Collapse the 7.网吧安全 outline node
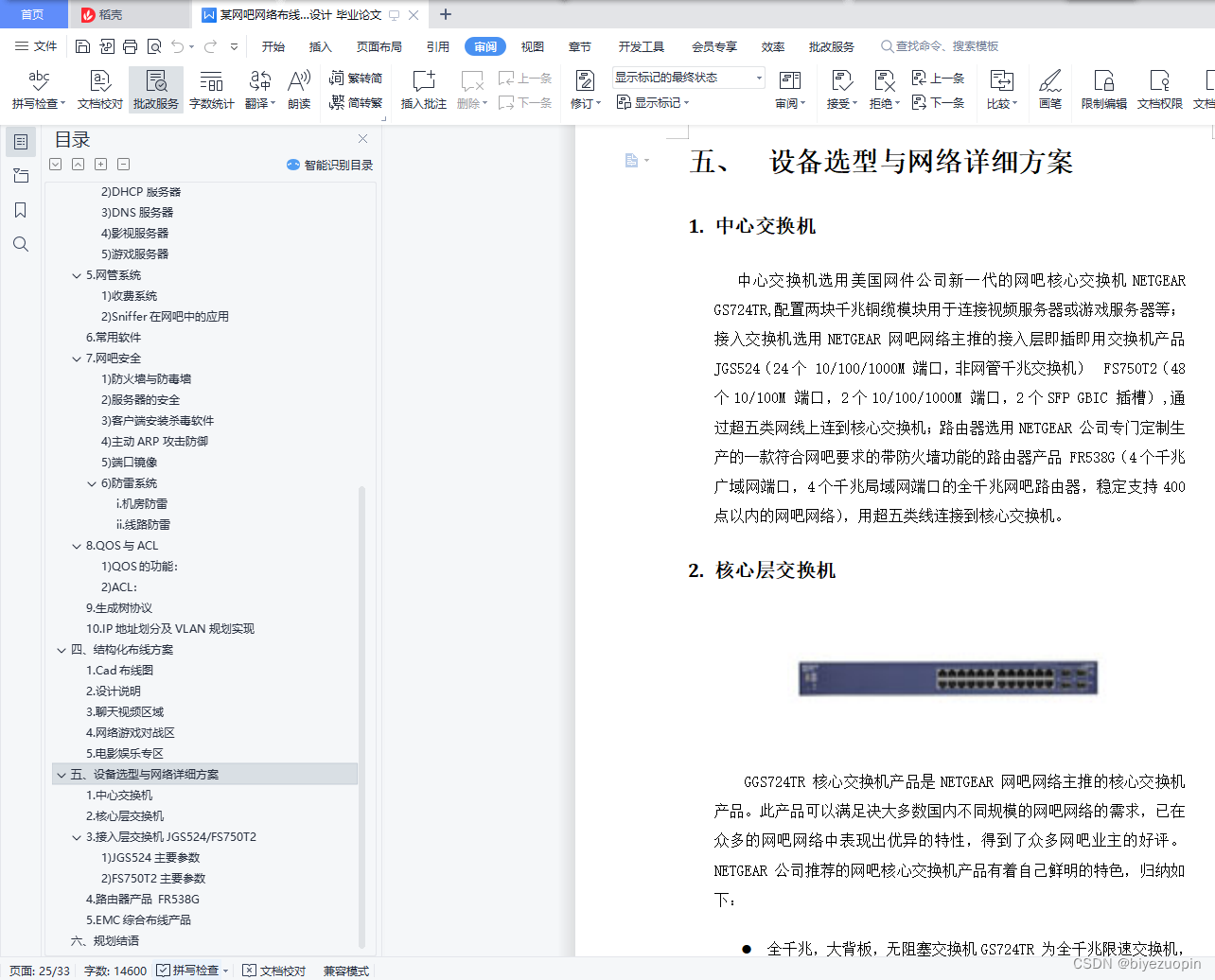 pos(77,359)
